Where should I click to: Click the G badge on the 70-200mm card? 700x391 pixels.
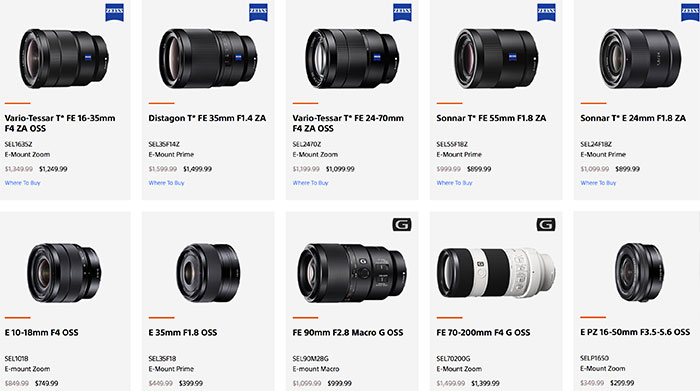point(546,225)
